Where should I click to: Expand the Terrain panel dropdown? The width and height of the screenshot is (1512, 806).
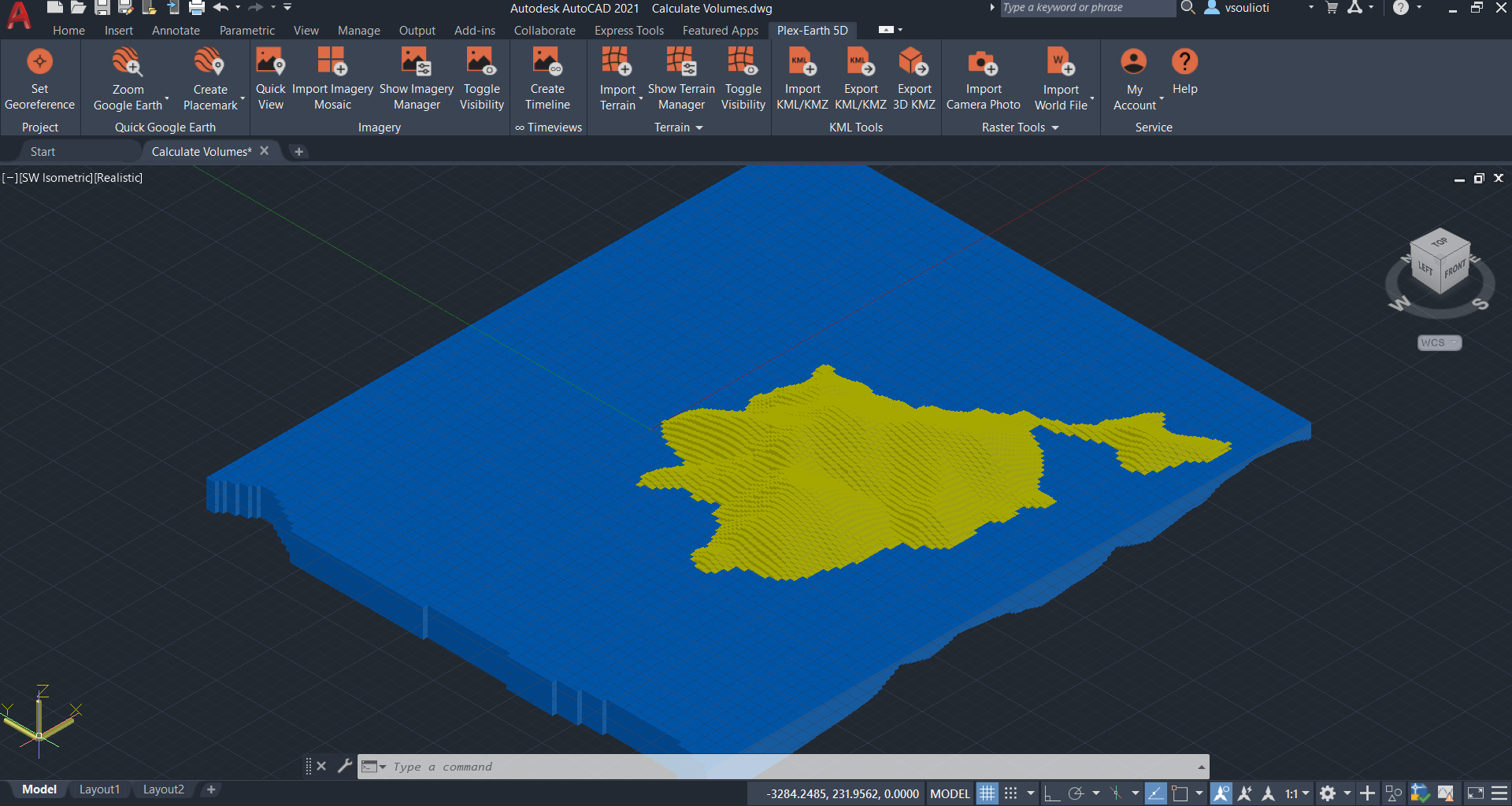(699, 127)
